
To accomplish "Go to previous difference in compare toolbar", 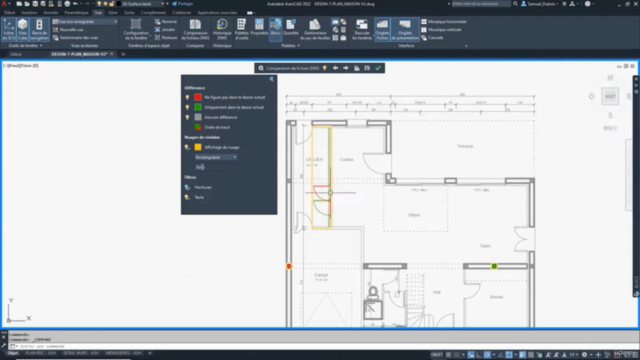I will [x=336, y=68].
